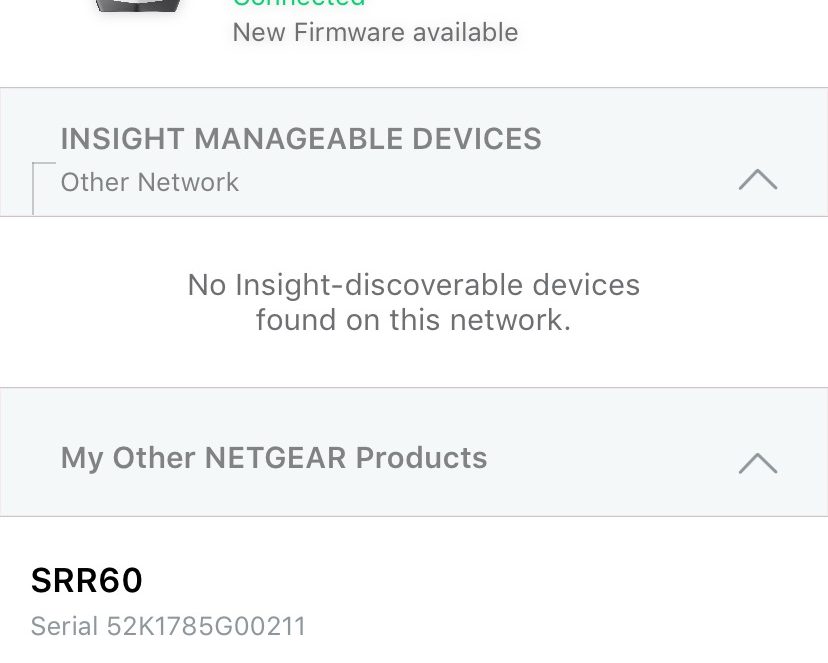Collapse the Other Network section chevron

758,179
